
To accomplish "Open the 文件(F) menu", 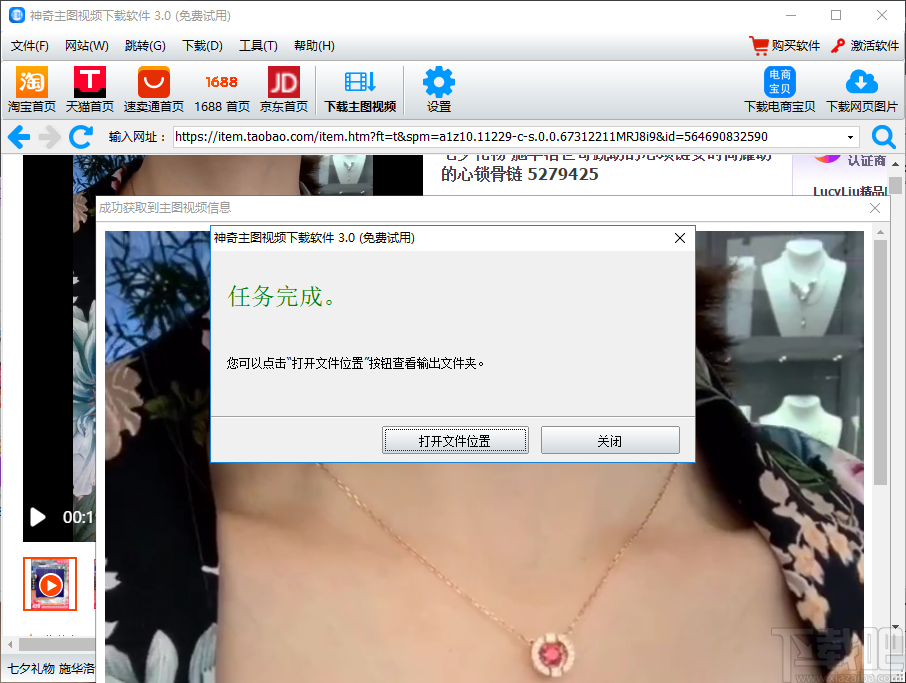I will click(x=29, y=45).
